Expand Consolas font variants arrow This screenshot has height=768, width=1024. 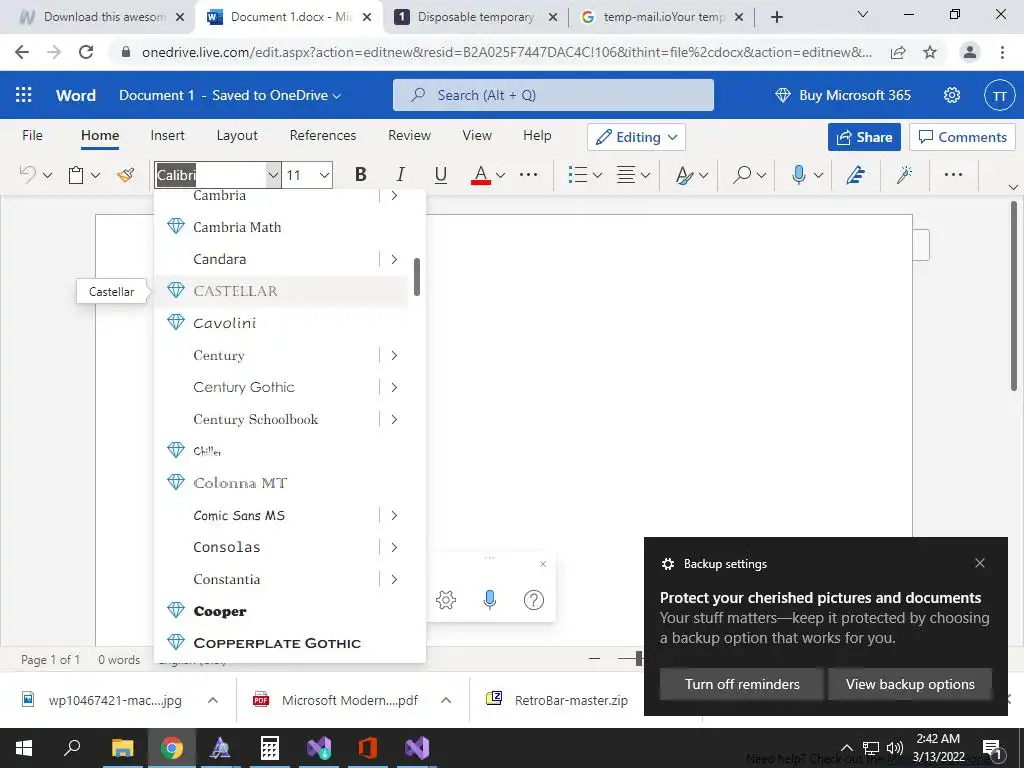tap(394, 547)
